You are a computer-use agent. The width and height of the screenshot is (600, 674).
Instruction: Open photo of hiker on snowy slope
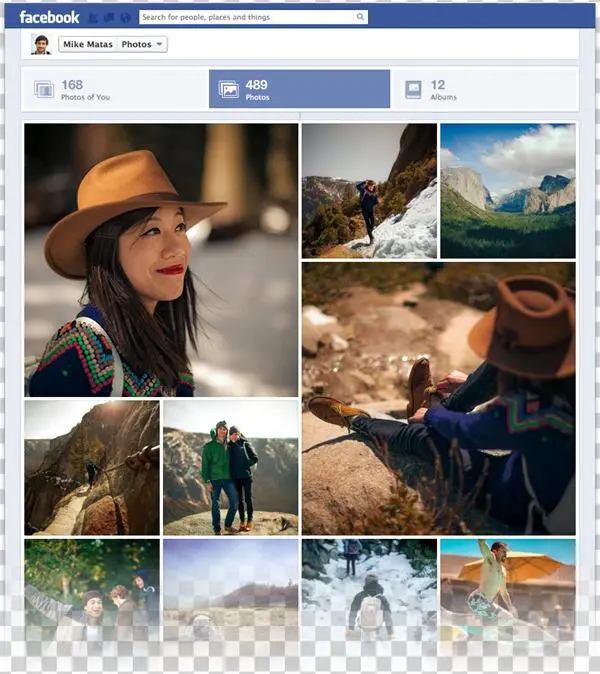(369, 190)
